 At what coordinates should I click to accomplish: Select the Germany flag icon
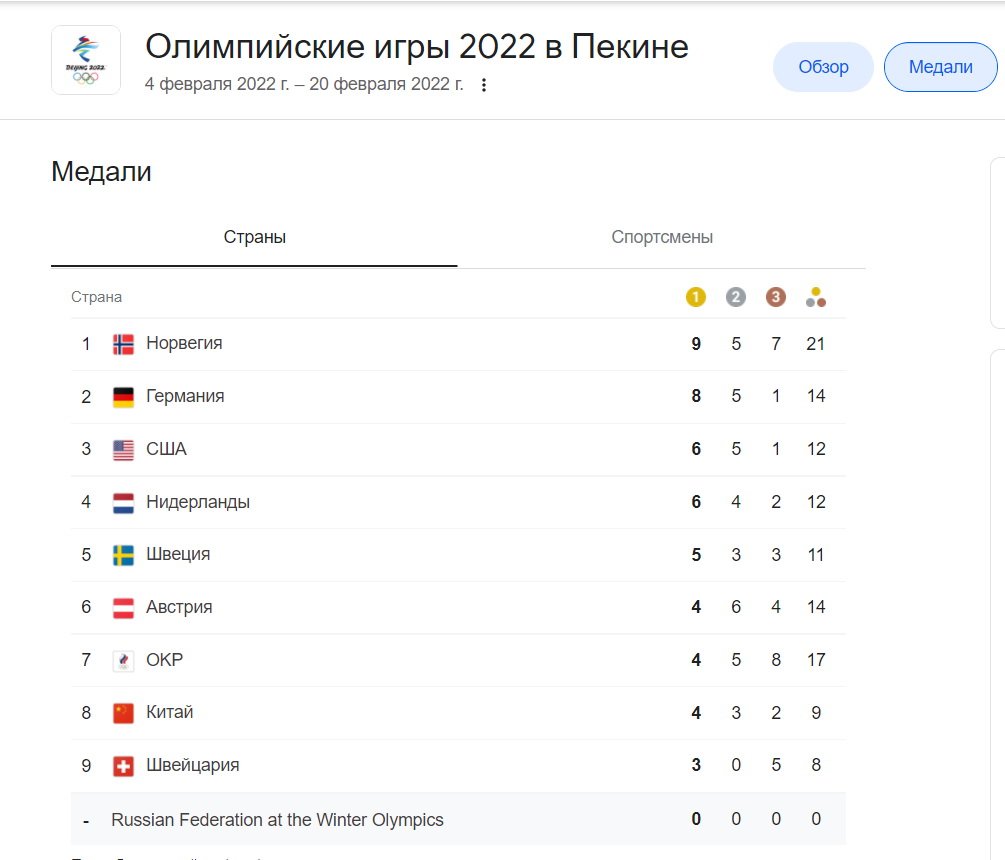[122, 395]
